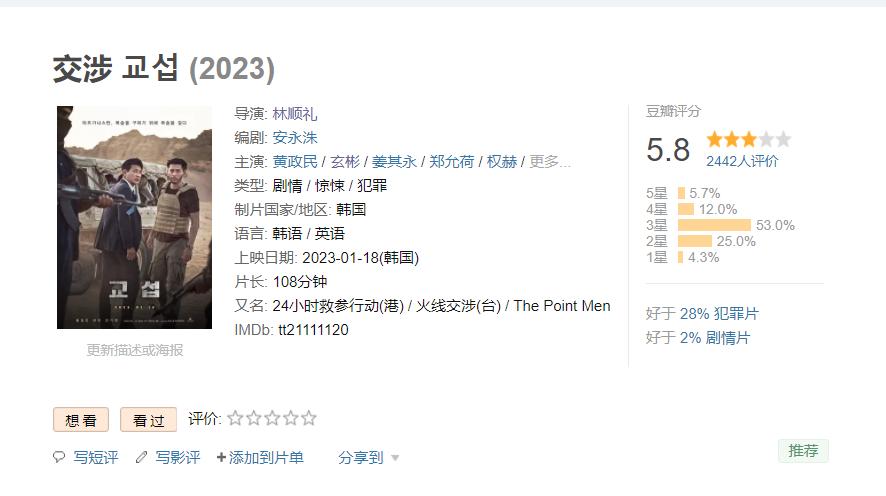
Task: Mark the movie as 看过
Action: (149, 420)
